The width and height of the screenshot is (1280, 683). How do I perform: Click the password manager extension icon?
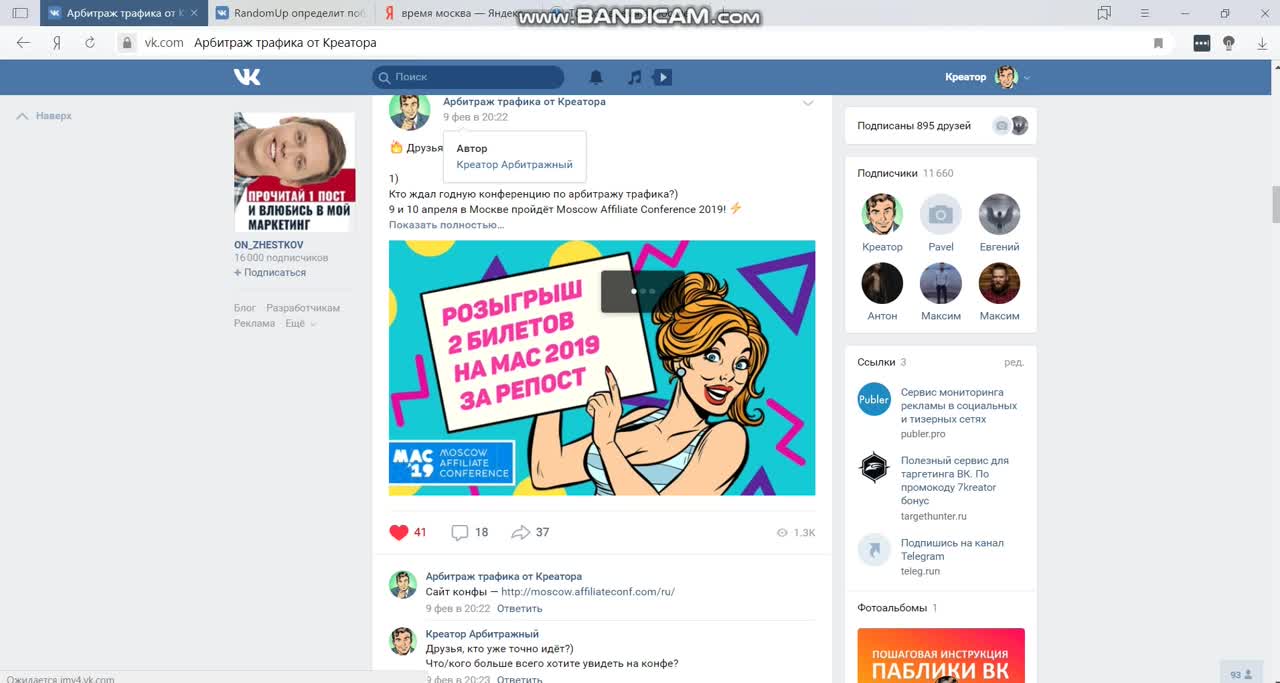coord(1202,43)
